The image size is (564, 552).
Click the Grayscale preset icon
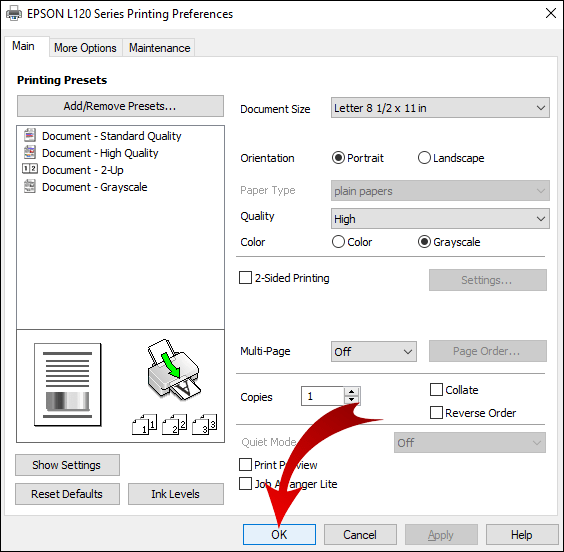click(x=30, y=186)
